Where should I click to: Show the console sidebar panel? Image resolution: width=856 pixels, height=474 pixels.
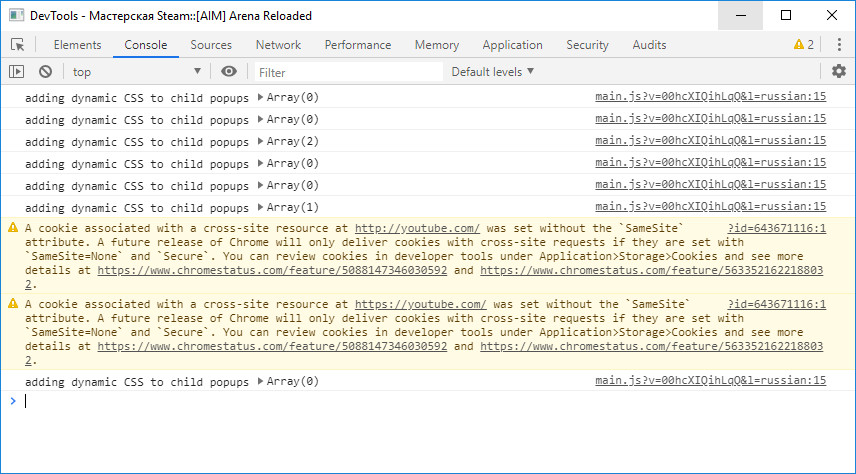(16, 72)
